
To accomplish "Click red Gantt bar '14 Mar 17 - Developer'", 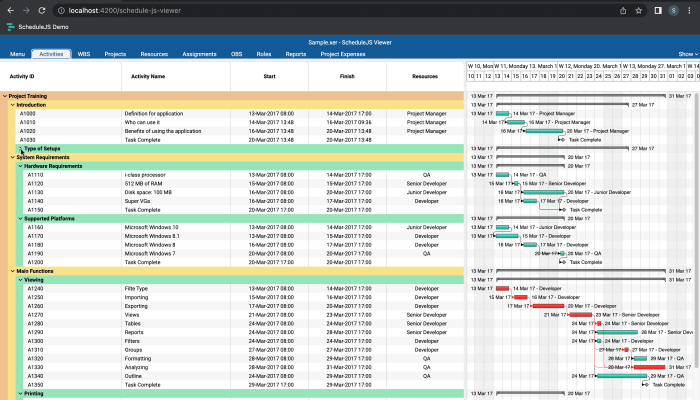I will 502,289.
